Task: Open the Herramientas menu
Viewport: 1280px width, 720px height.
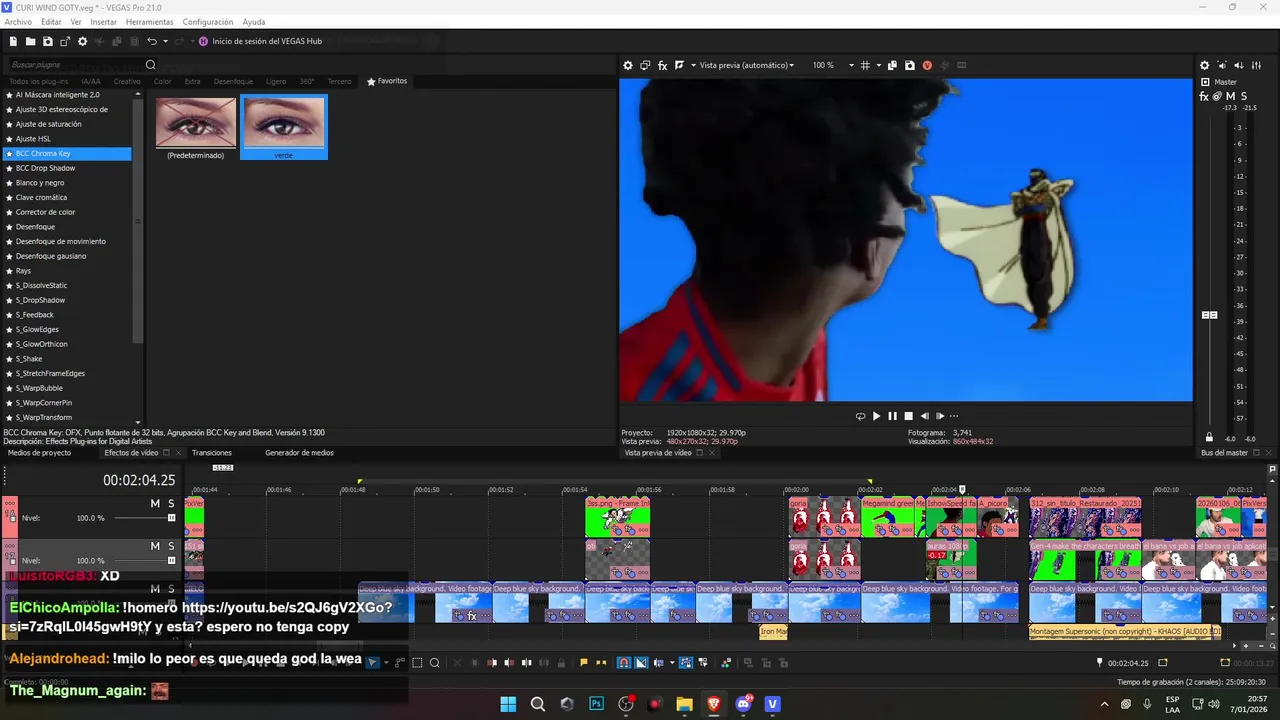Action: coord(149,22)
